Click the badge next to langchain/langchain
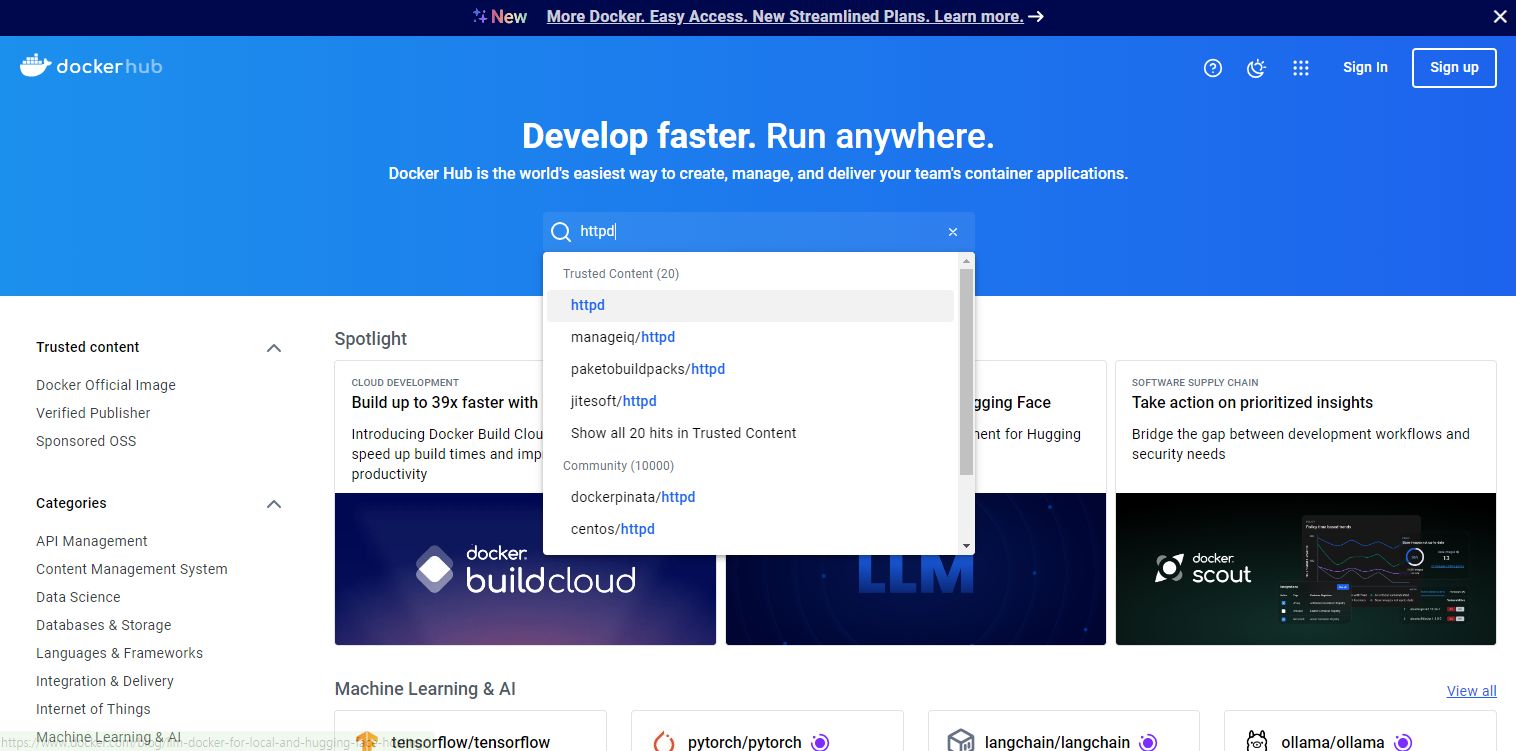Screen dimensions: 1516x751 click(1148, 742)
